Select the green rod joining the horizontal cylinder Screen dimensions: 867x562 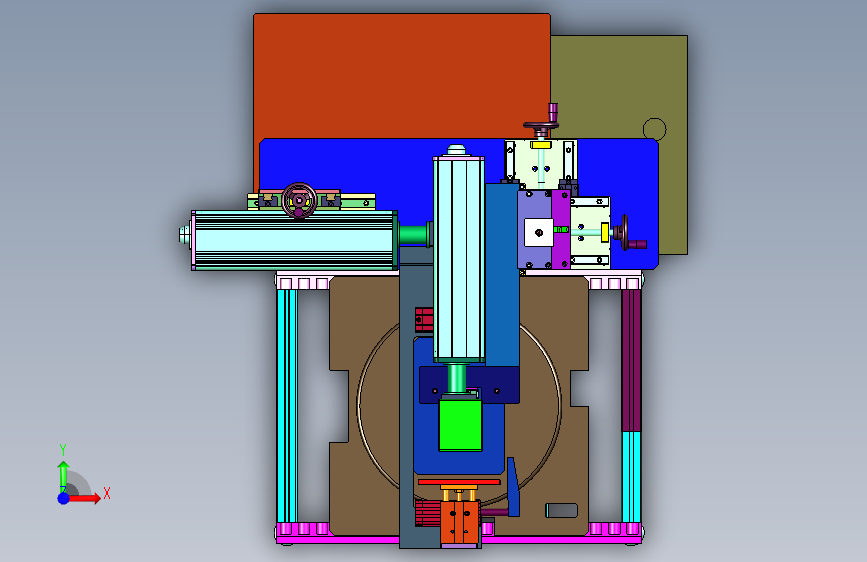click(415, 235)
